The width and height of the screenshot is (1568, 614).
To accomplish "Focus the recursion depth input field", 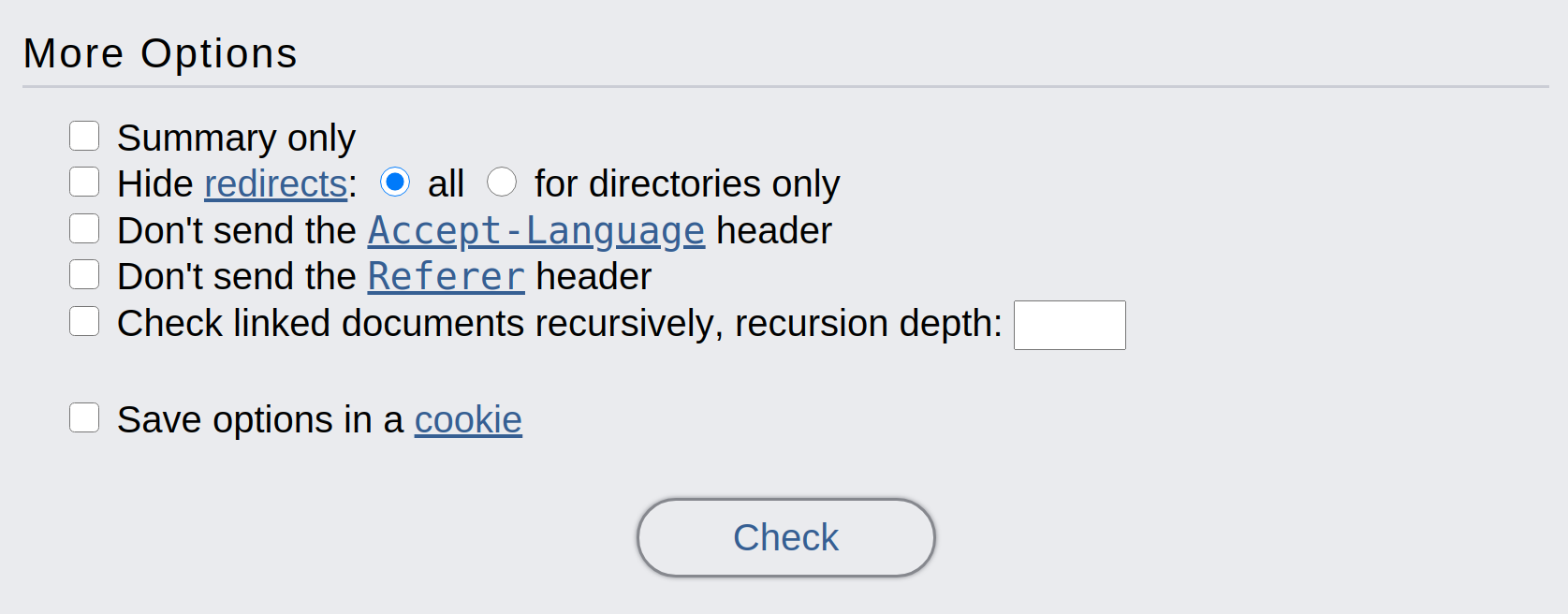I will (x=1069, y=325).
